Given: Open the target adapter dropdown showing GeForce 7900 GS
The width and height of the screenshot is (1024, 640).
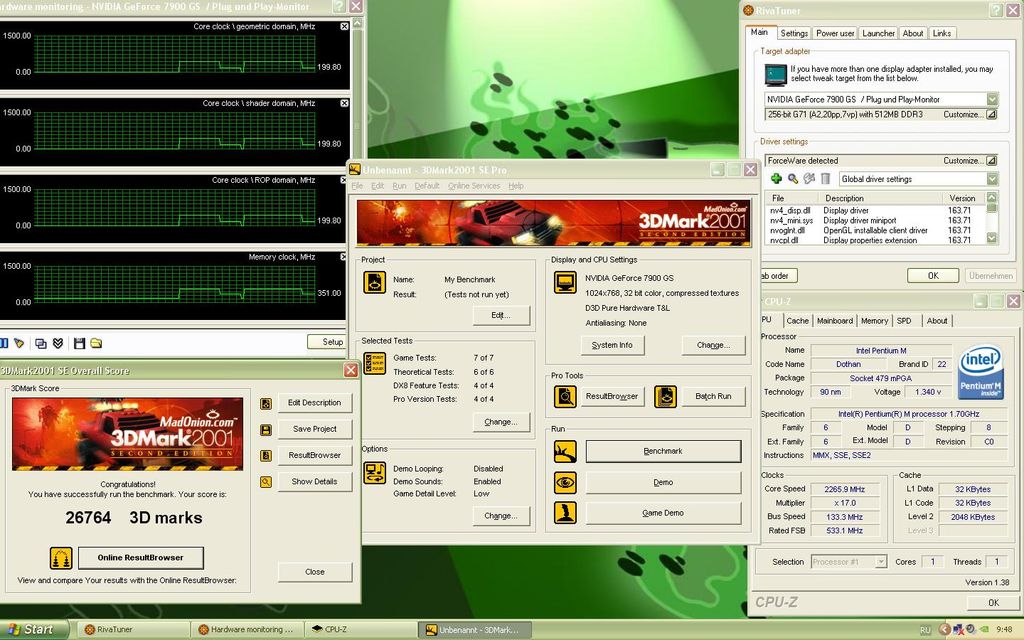Looking at the screenshot, I should click(992, 99).
